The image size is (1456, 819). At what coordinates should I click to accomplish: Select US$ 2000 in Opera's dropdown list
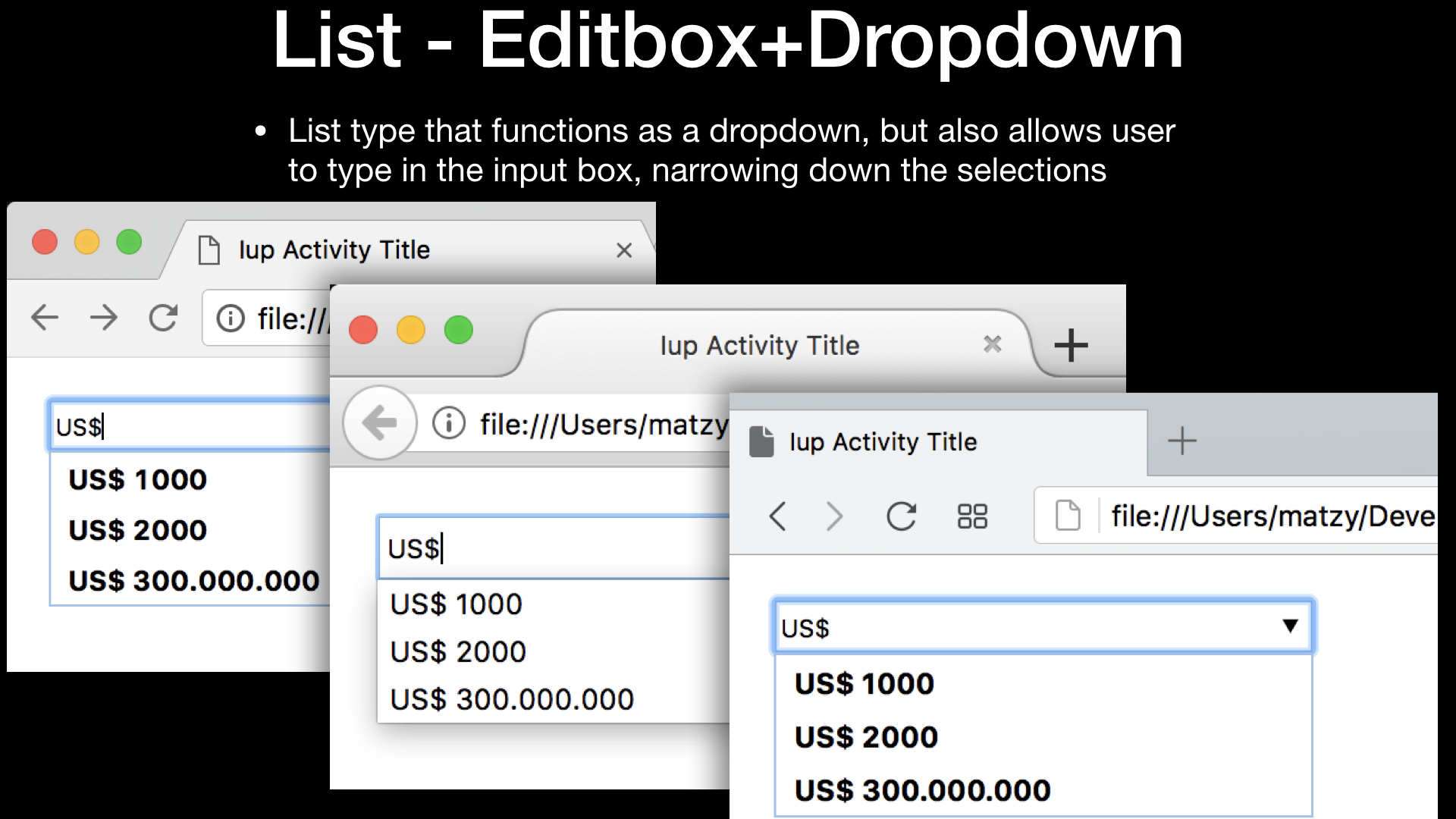tap(866, 737)
